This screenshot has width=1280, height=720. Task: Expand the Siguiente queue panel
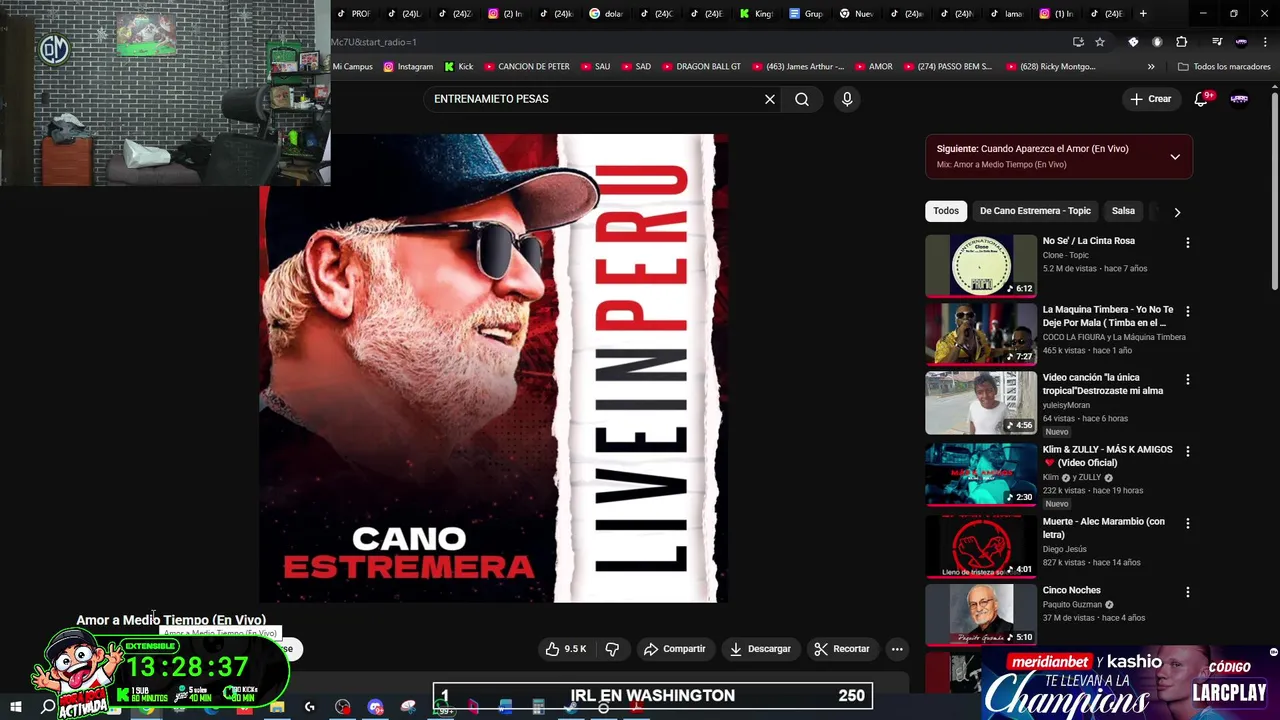click(x=1175, y=157)
